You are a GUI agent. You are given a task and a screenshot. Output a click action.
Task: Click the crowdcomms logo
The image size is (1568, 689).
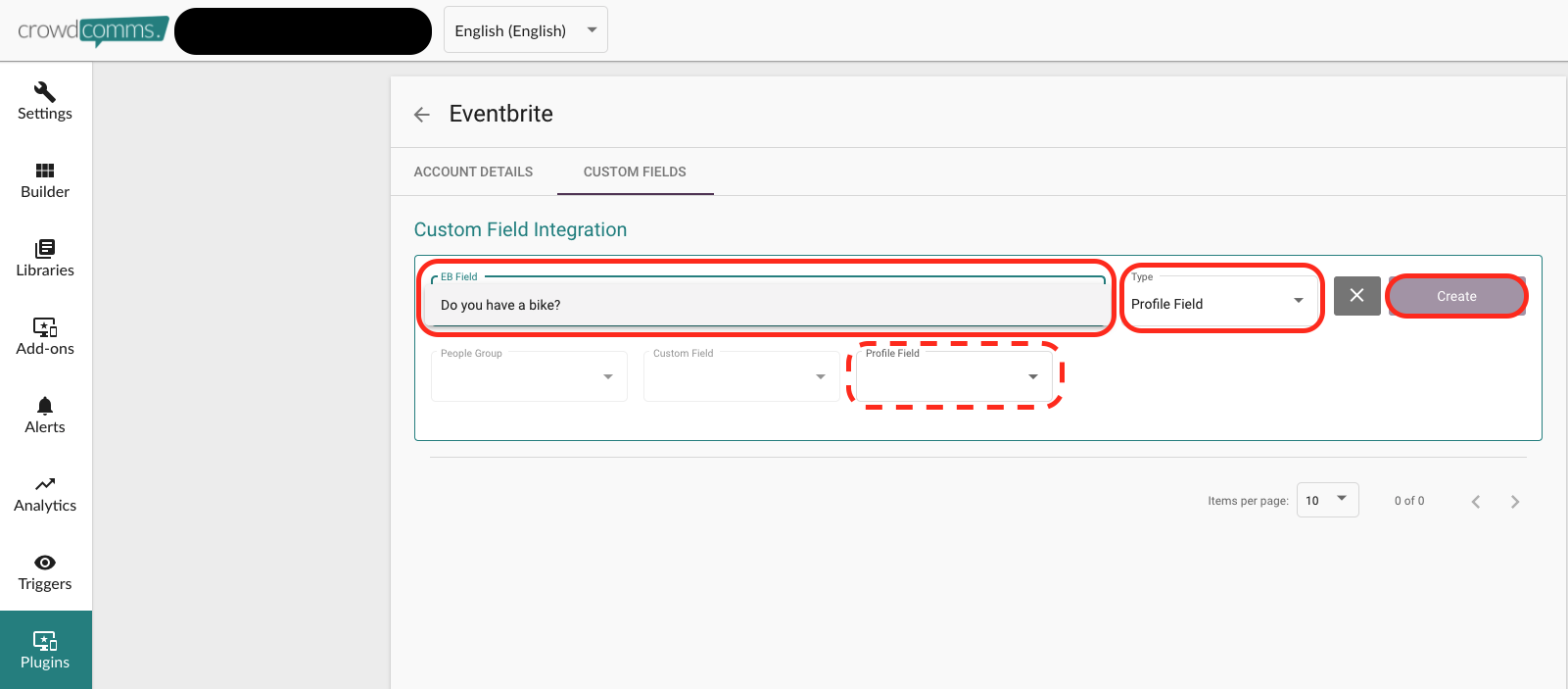coord(93,31)
